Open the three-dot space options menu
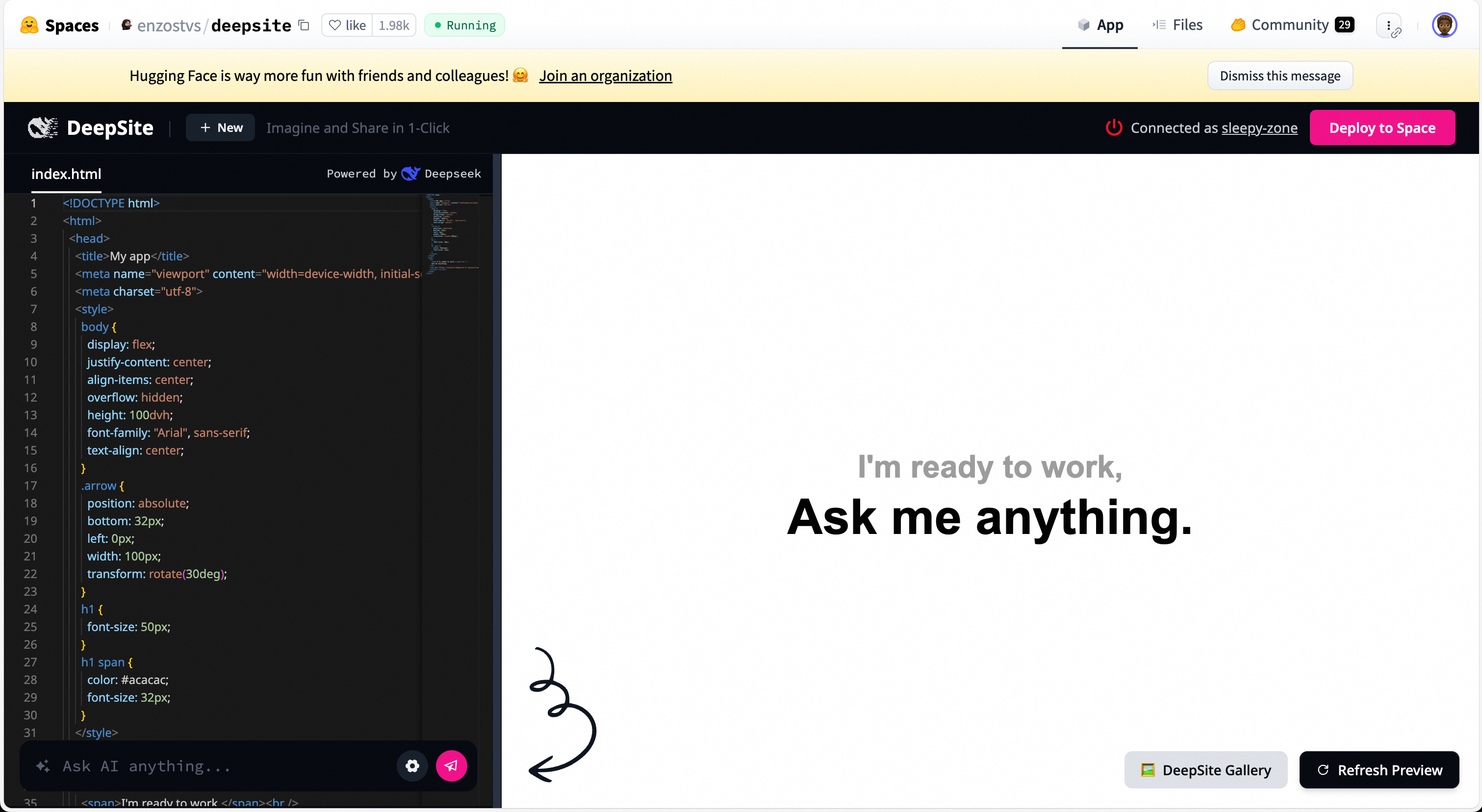This screenshot has height=812, width=1482. pyautogui.click(x=1389, y=25)
